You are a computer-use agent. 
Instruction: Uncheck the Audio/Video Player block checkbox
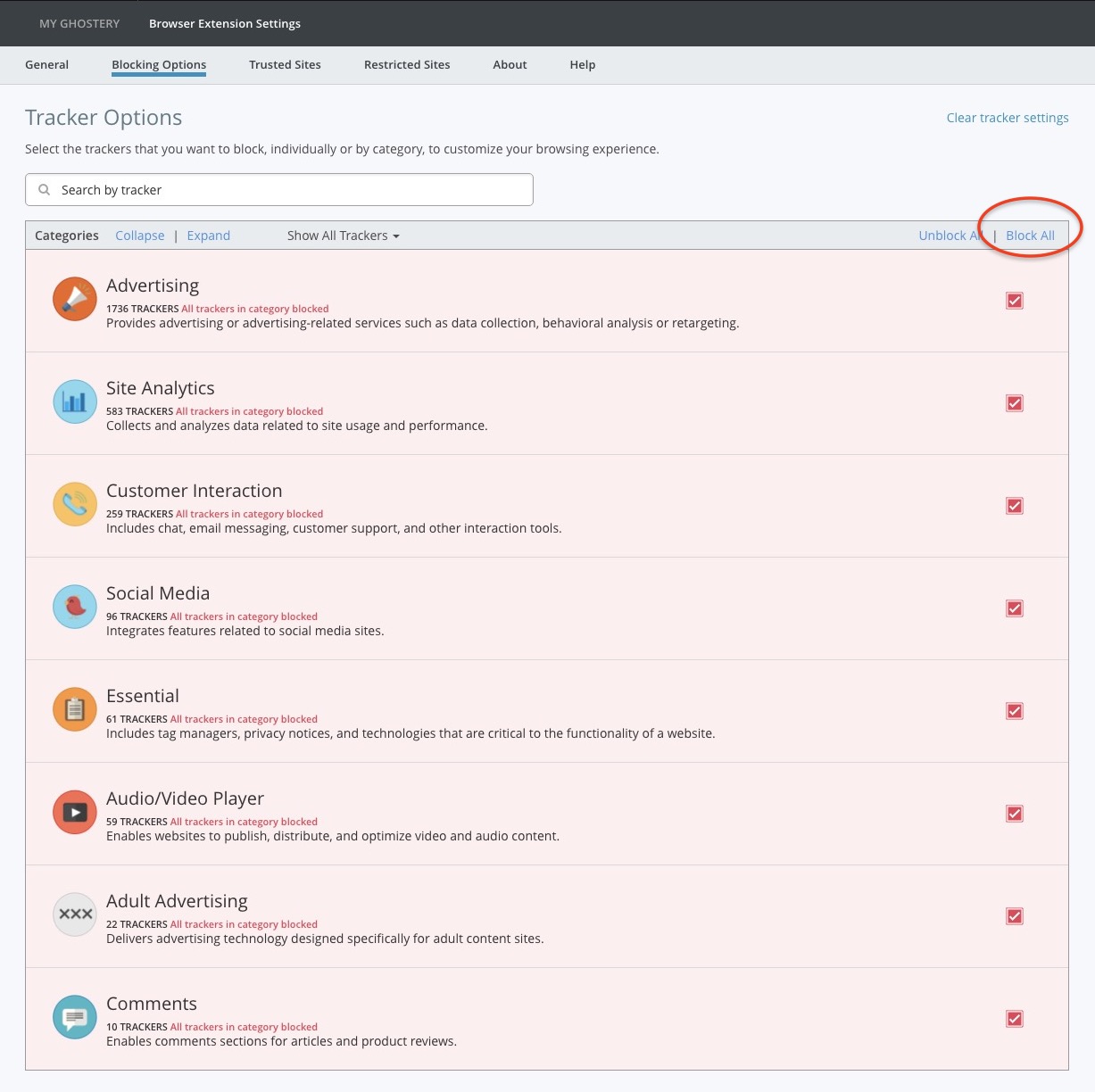pyautogui.click(x=1015, y=814)
